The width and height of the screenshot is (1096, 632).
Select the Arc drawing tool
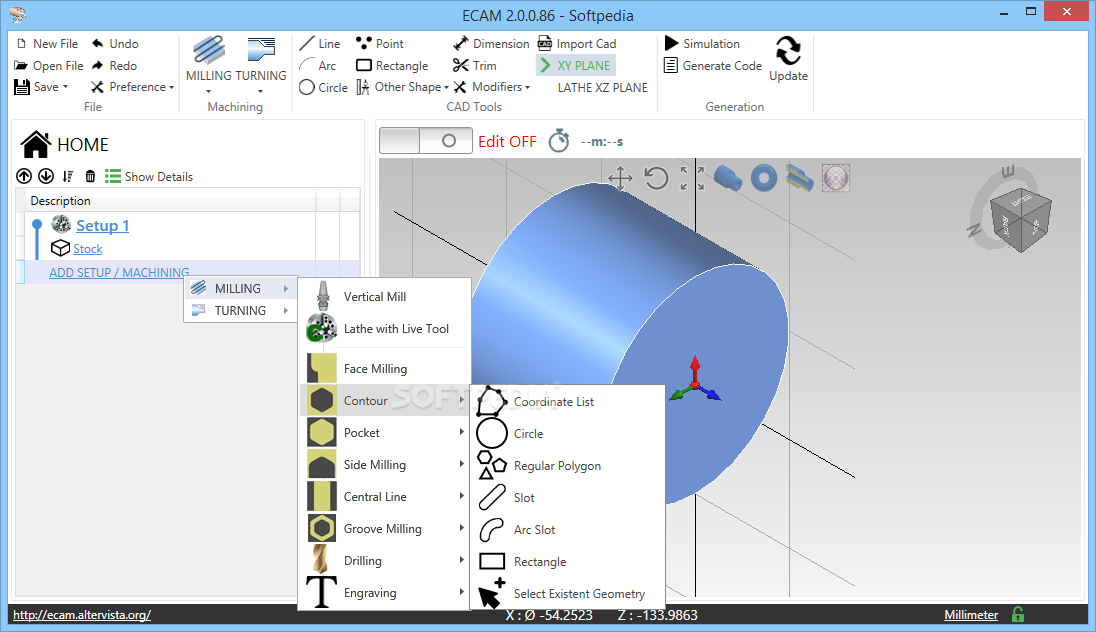318,65
